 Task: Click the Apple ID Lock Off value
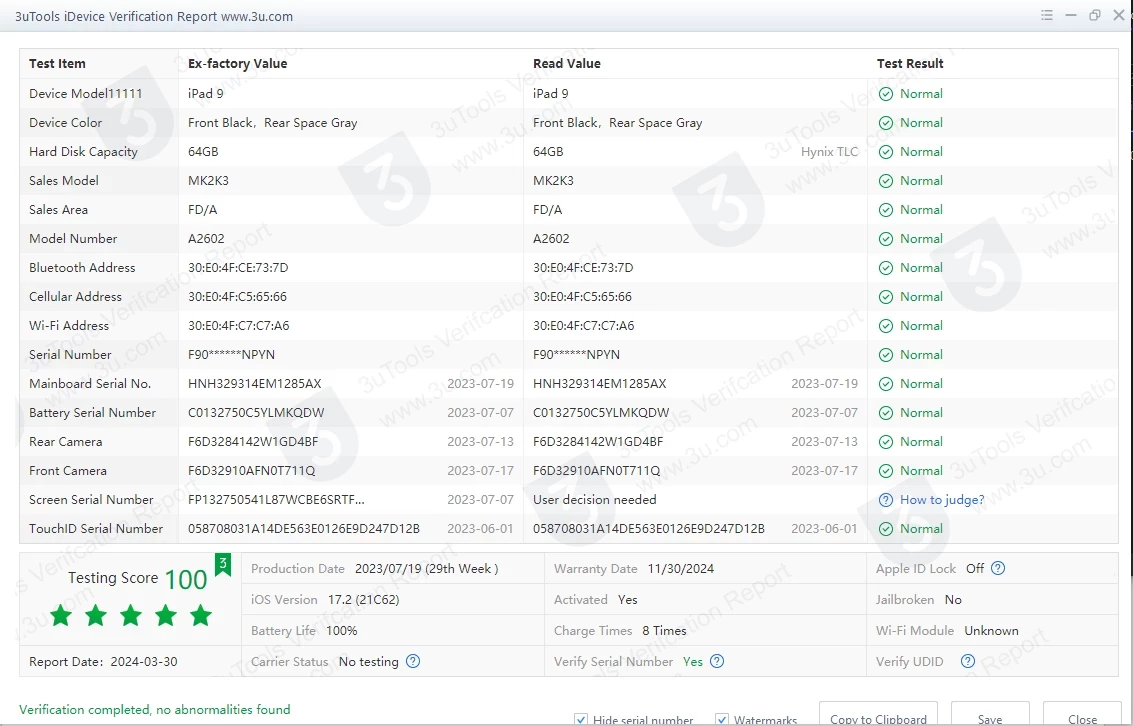pos(975,569)
